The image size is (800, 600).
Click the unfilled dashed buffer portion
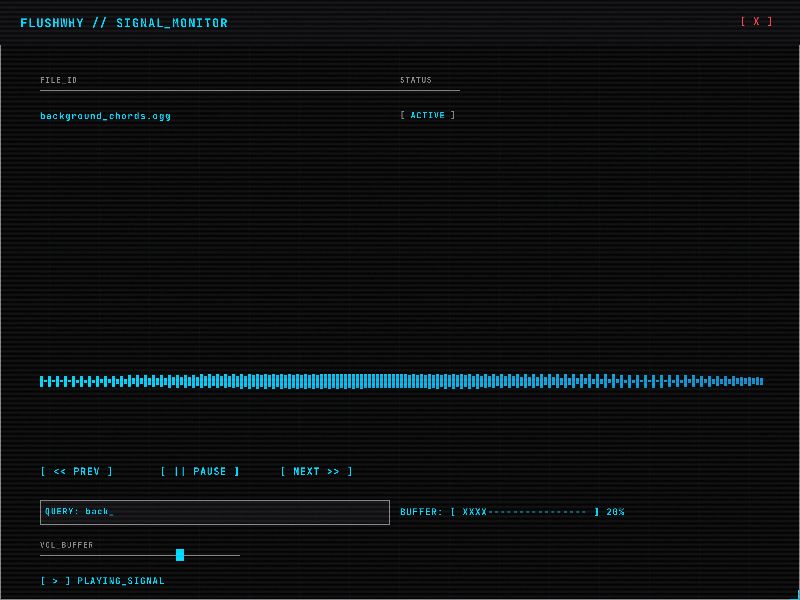(537, 512)
